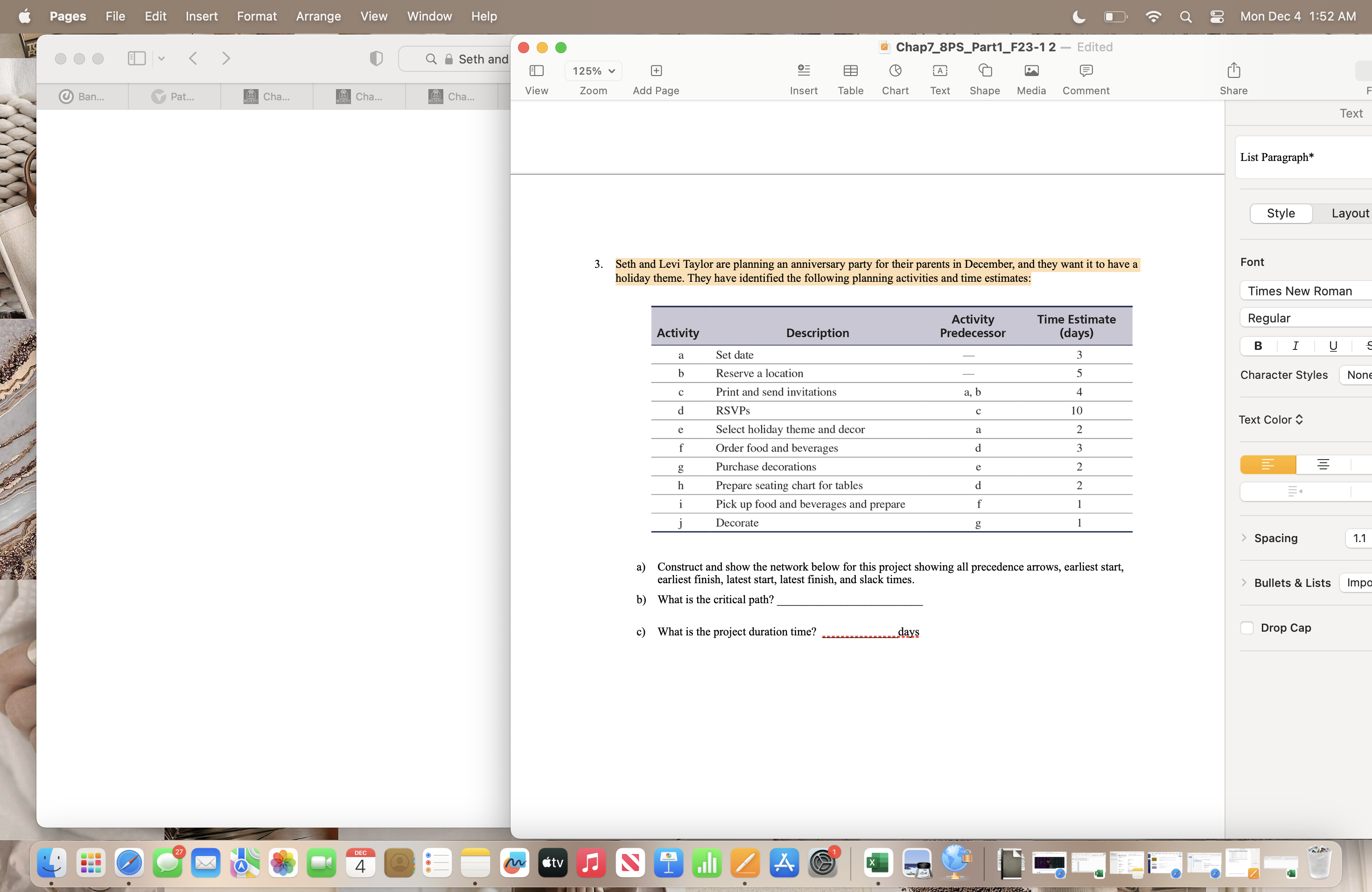Expand the Bullets & Lists section
The width and height of the screenshot is (1372, 892).
(1244, 583)
